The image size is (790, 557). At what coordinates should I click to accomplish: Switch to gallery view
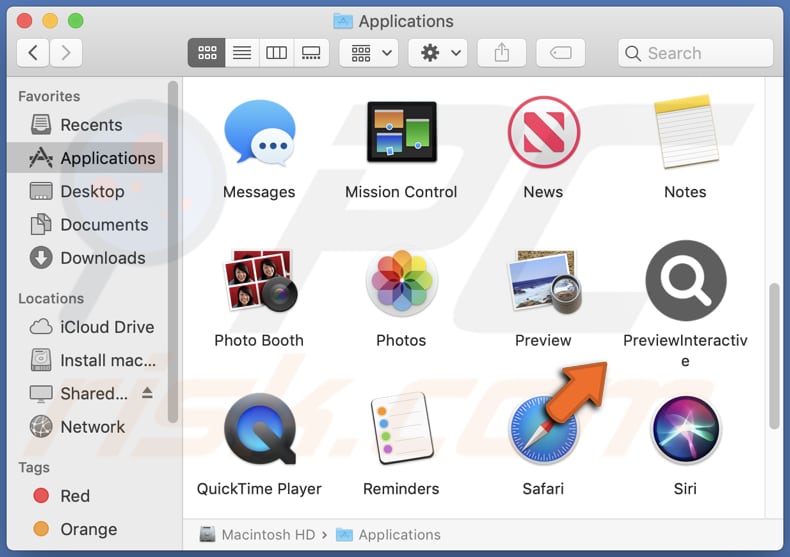(311, 52)
